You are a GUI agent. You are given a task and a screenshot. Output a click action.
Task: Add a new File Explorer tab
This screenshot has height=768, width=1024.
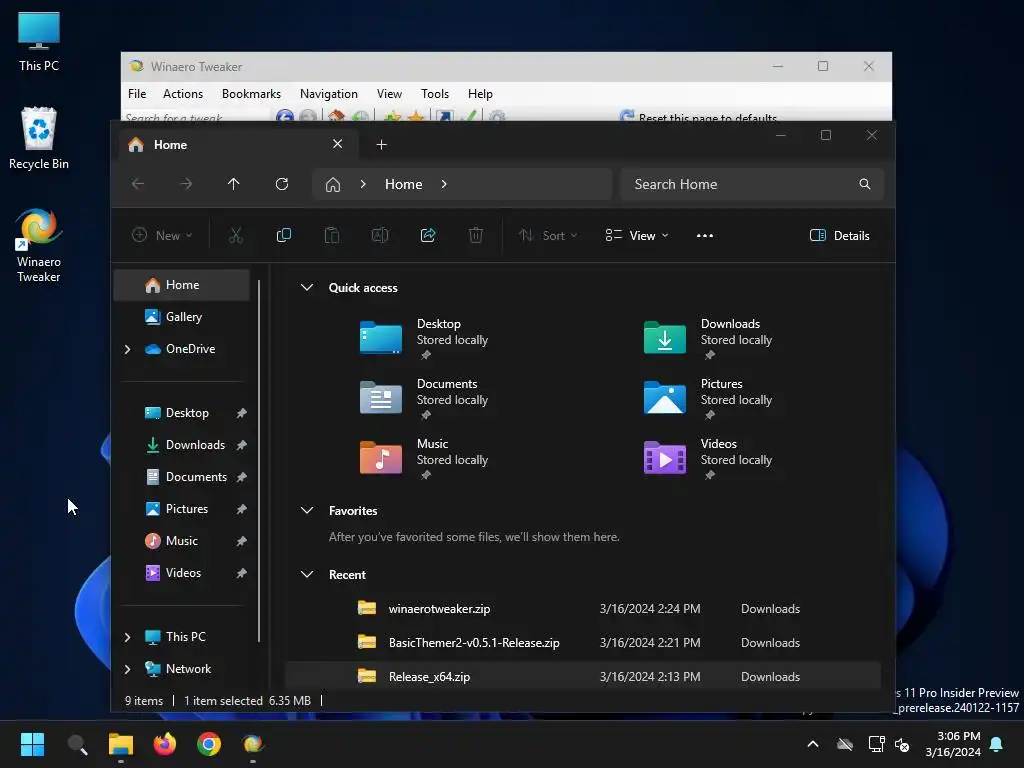click(381, 144)
